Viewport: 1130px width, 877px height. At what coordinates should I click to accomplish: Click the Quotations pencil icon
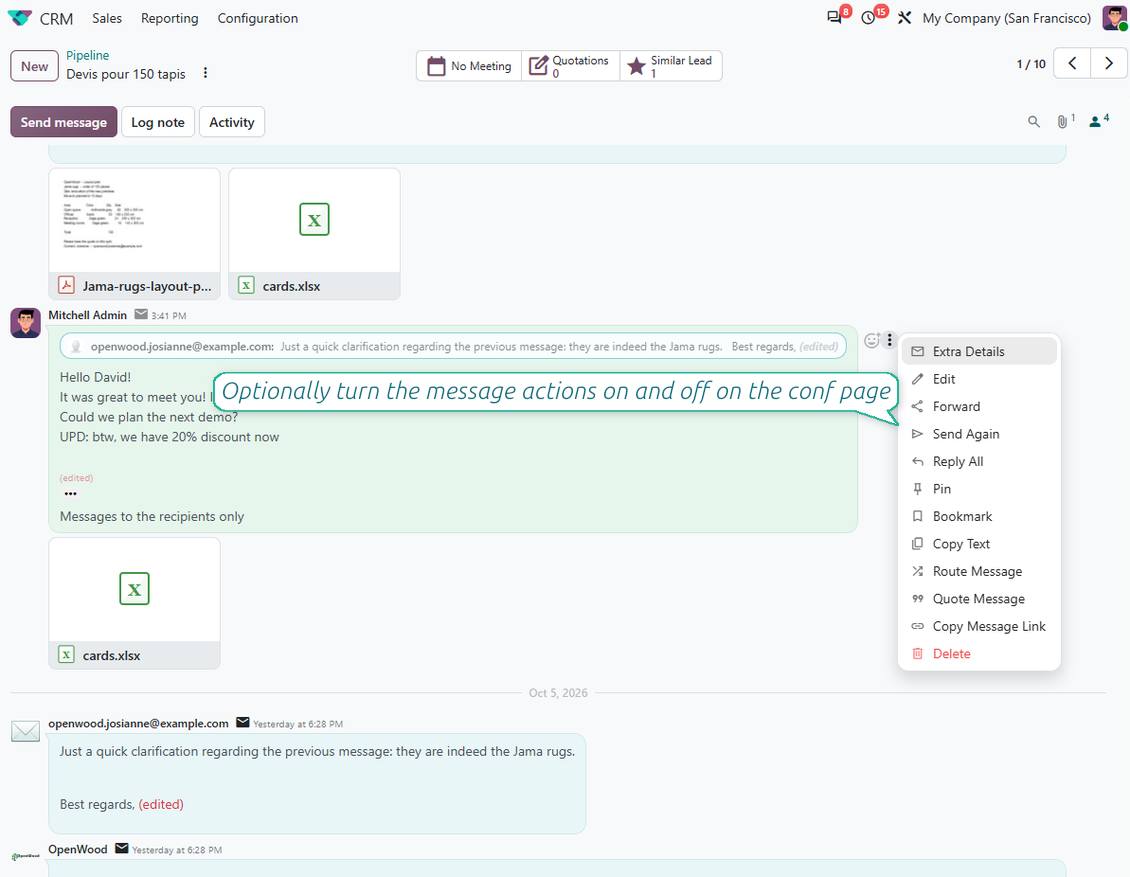[x=538, y=66]
